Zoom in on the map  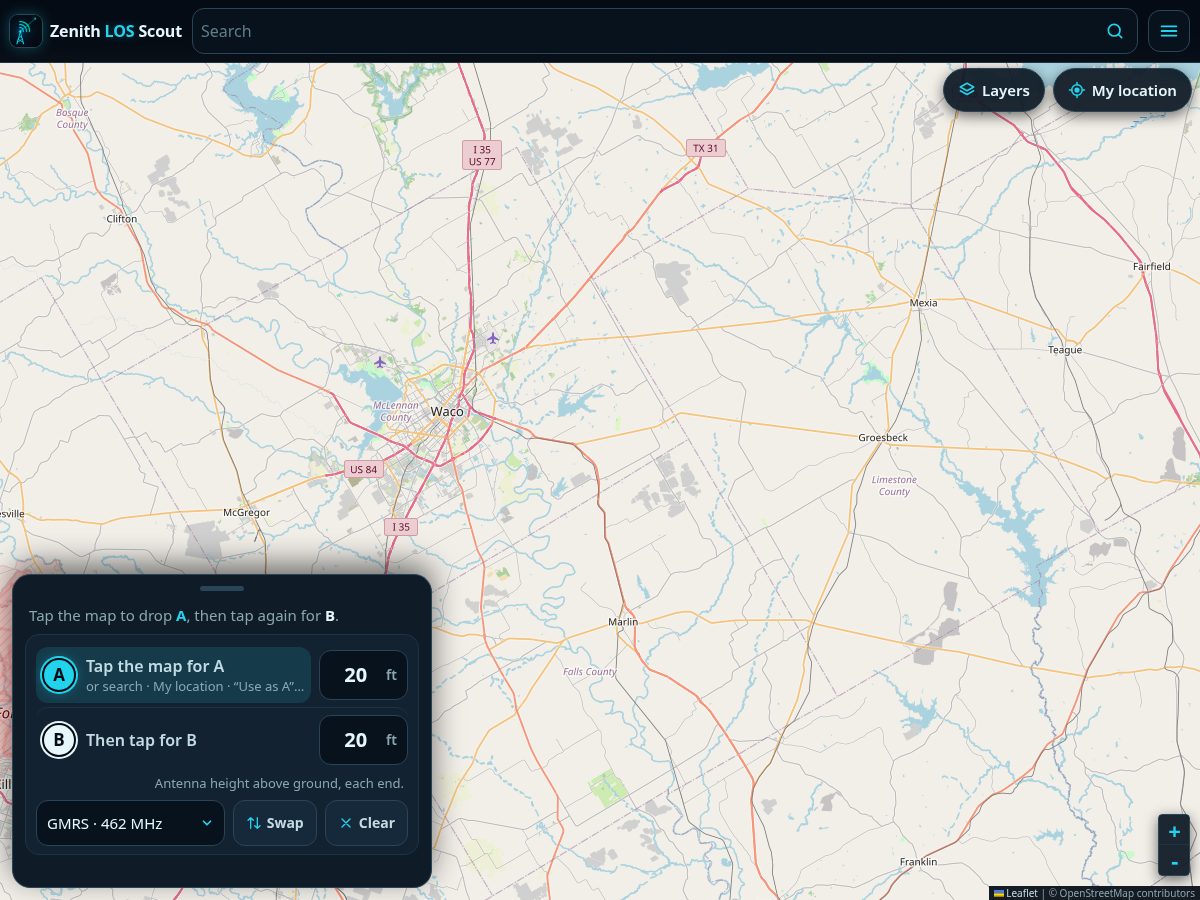[x=1174, y=832]
